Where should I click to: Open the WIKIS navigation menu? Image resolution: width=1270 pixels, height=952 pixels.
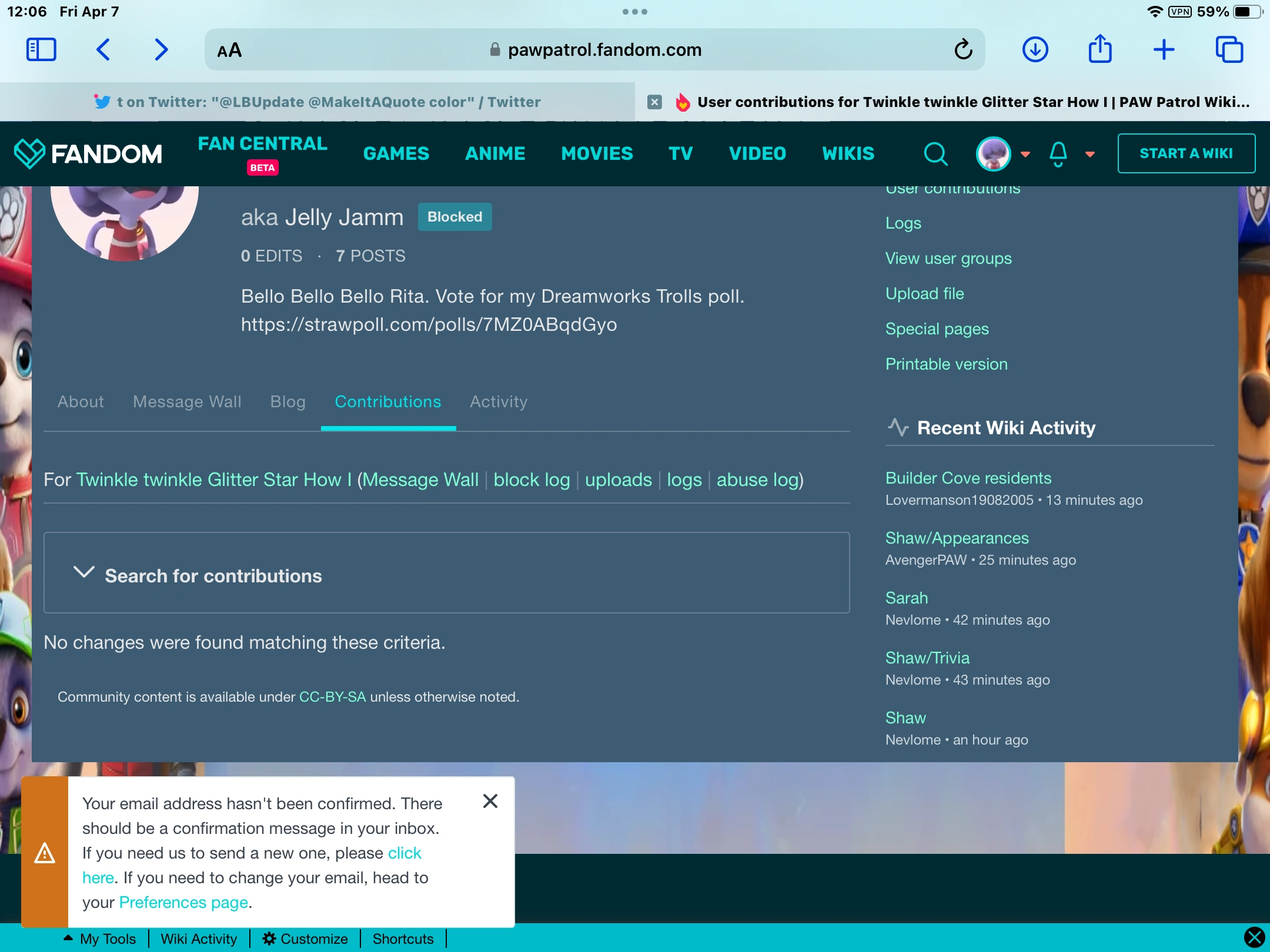(x=848, y=153)
